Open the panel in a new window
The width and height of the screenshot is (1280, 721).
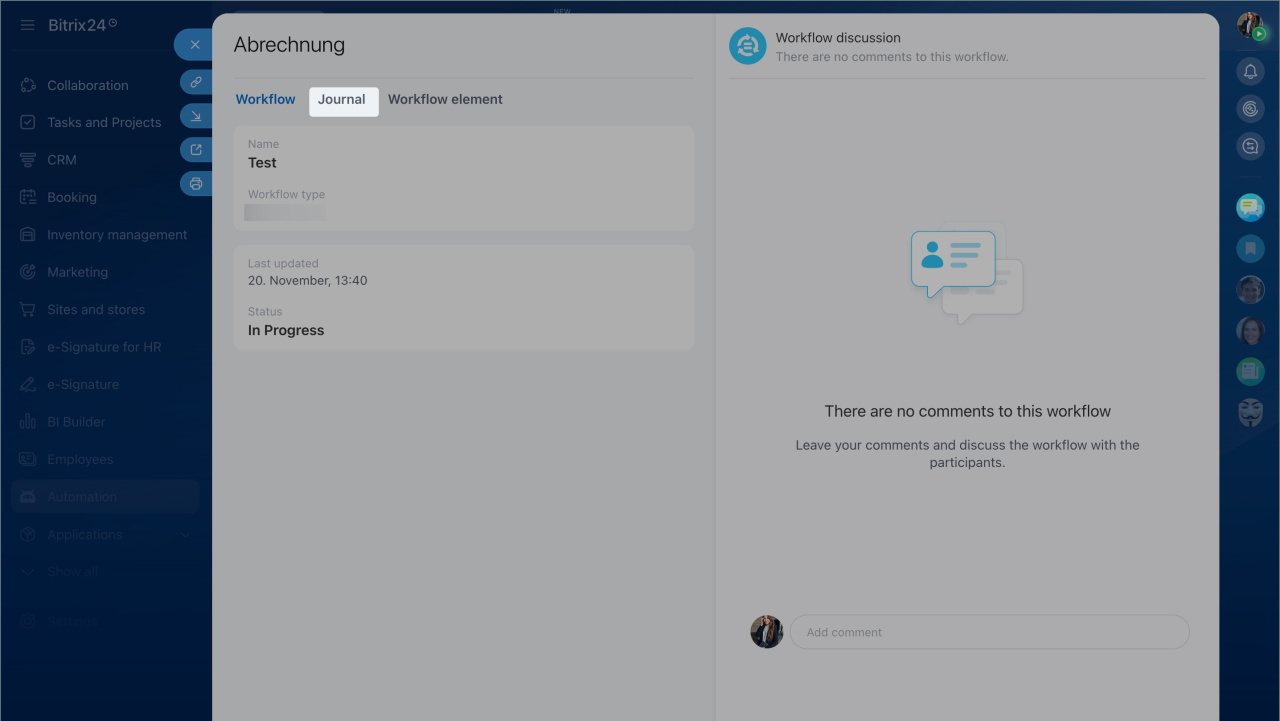[196, 150]
